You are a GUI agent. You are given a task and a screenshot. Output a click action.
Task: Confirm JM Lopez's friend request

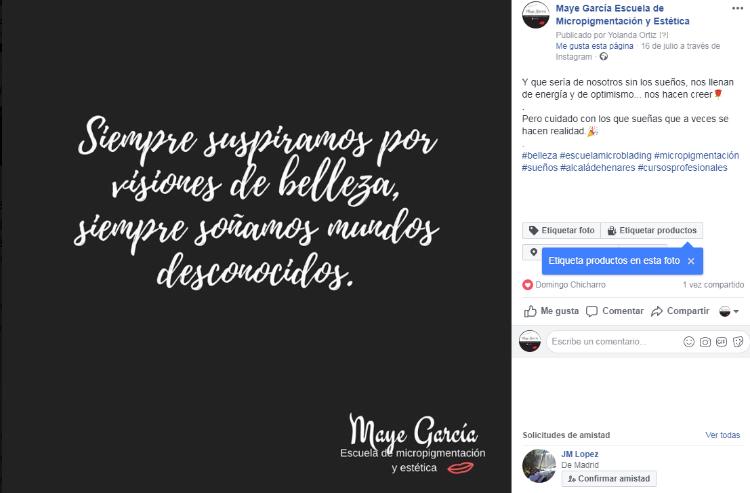[609, 479]
